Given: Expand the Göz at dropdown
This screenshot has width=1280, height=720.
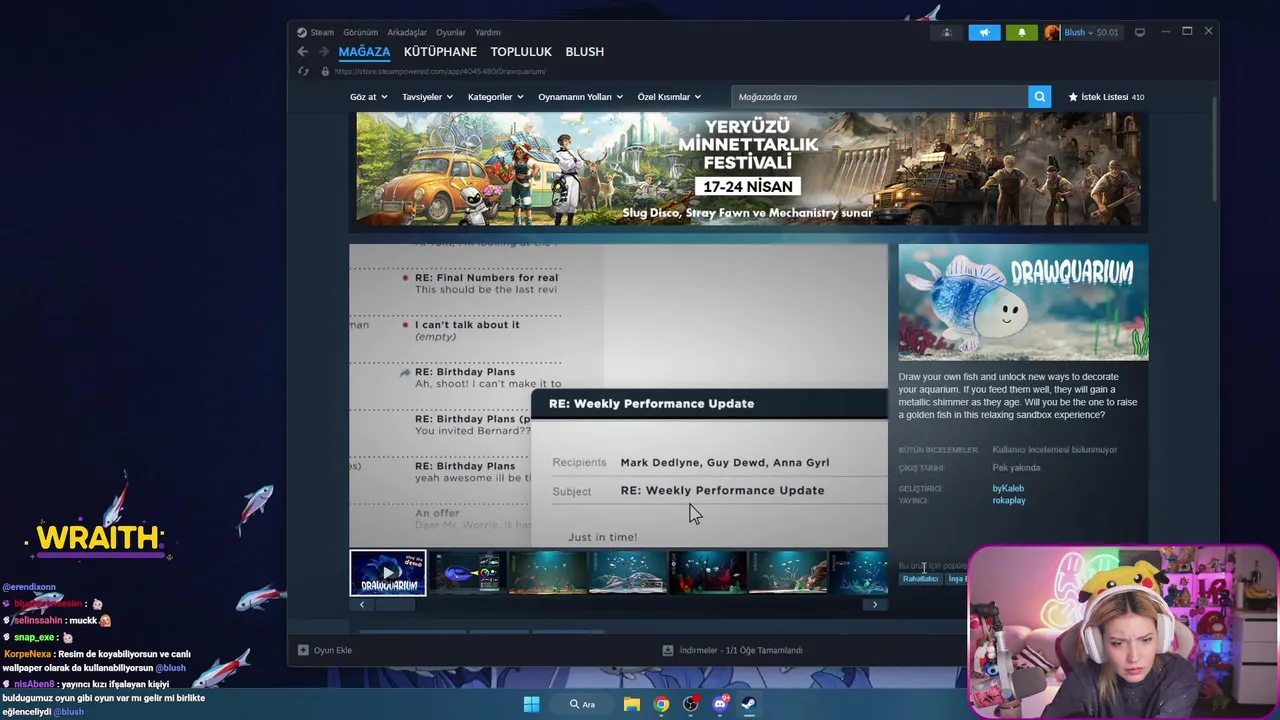Looking at the screenshot, I should (x=368, y=97).
